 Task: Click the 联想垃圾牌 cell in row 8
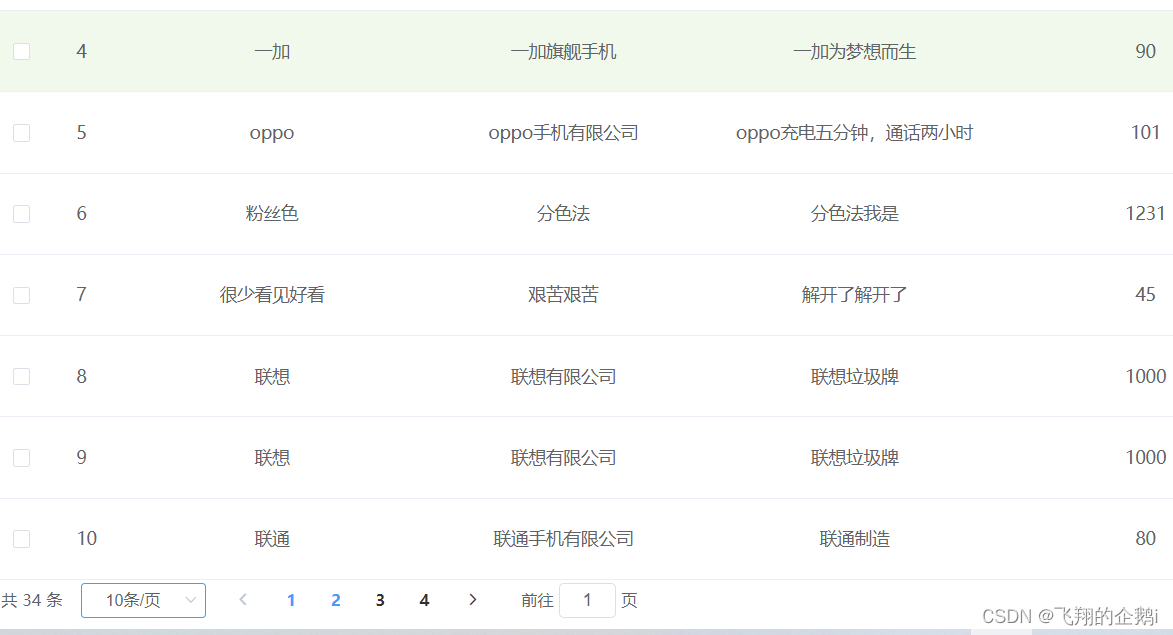pyautogui.click(x=854, y=376)
